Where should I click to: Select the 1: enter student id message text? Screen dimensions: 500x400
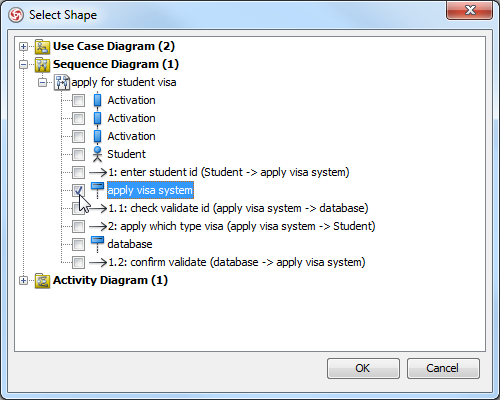point(229,172)
